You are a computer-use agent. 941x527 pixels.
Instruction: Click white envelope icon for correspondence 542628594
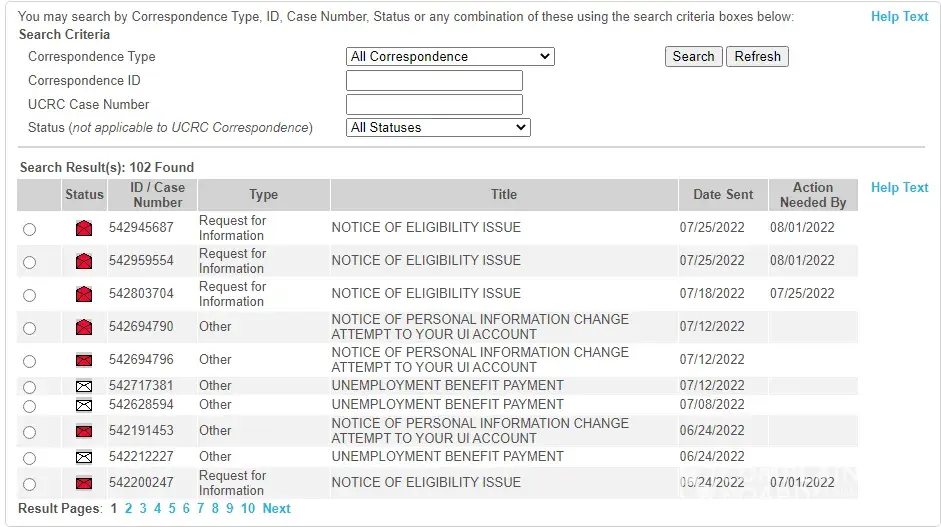(x=84, y=405)
